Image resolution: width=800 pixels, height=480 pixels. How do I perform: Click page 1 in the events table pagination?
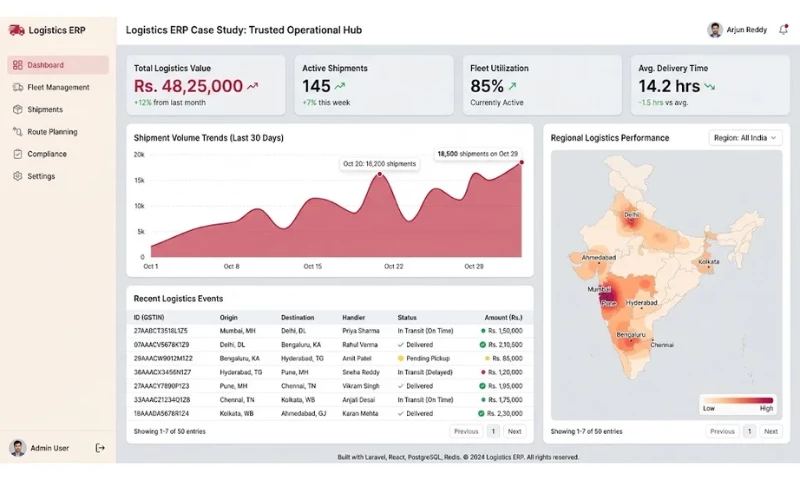pyautogui.click(x=493, y=431)
